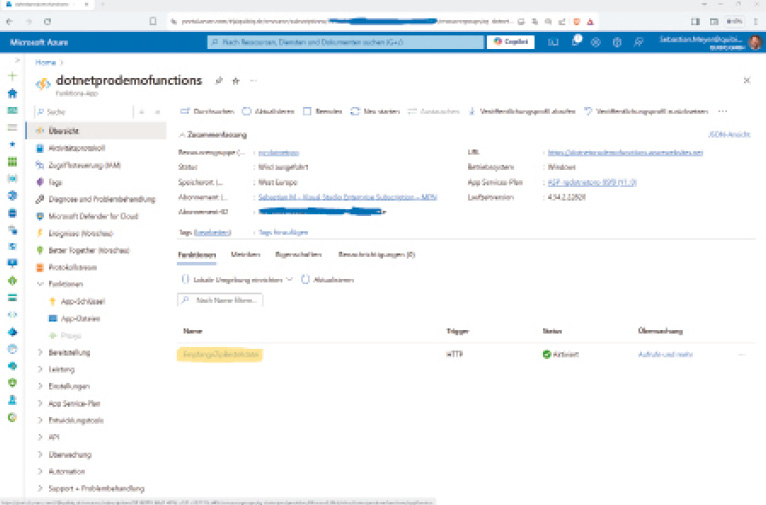Click the toolbar Aktualisieren button next to Durchsuchen
This screenshot has height=505, width=766.
(x=268, y=111)
